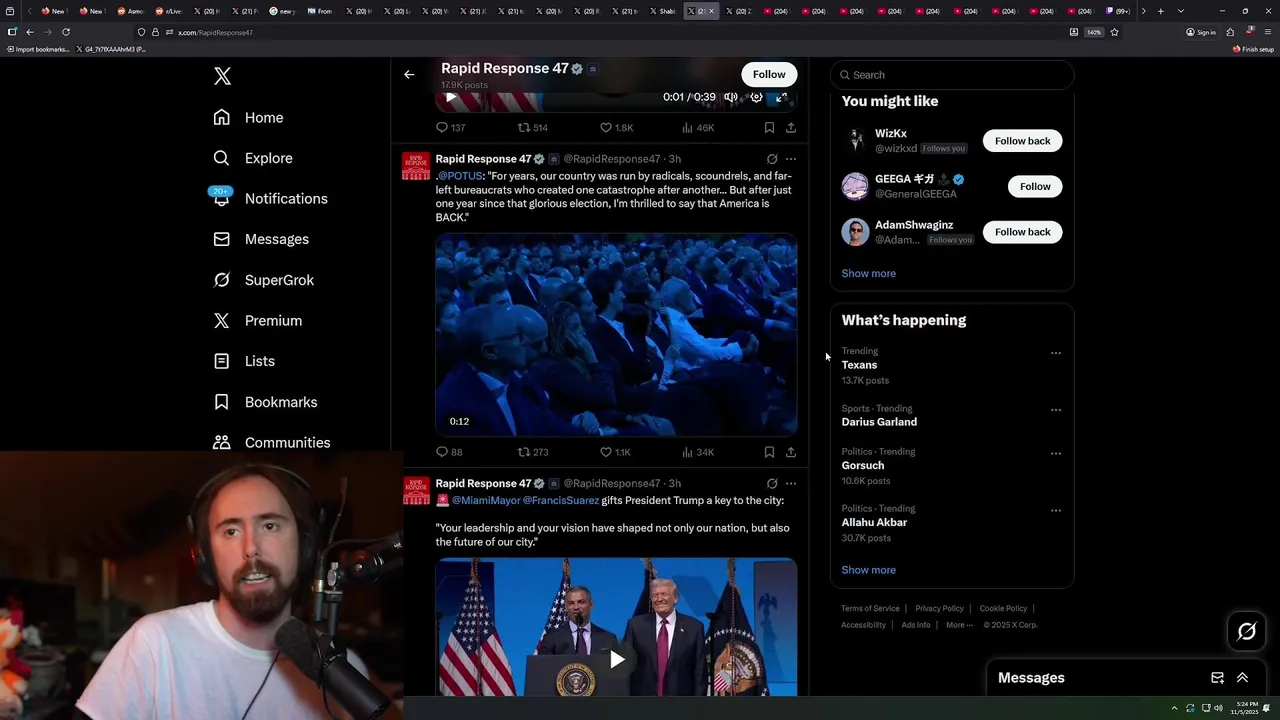Image resolution: width=1280 pixels, height=720 pixels.
Task: Click the back arrow beside Rapid Response 47
Action: coord(409,74)
